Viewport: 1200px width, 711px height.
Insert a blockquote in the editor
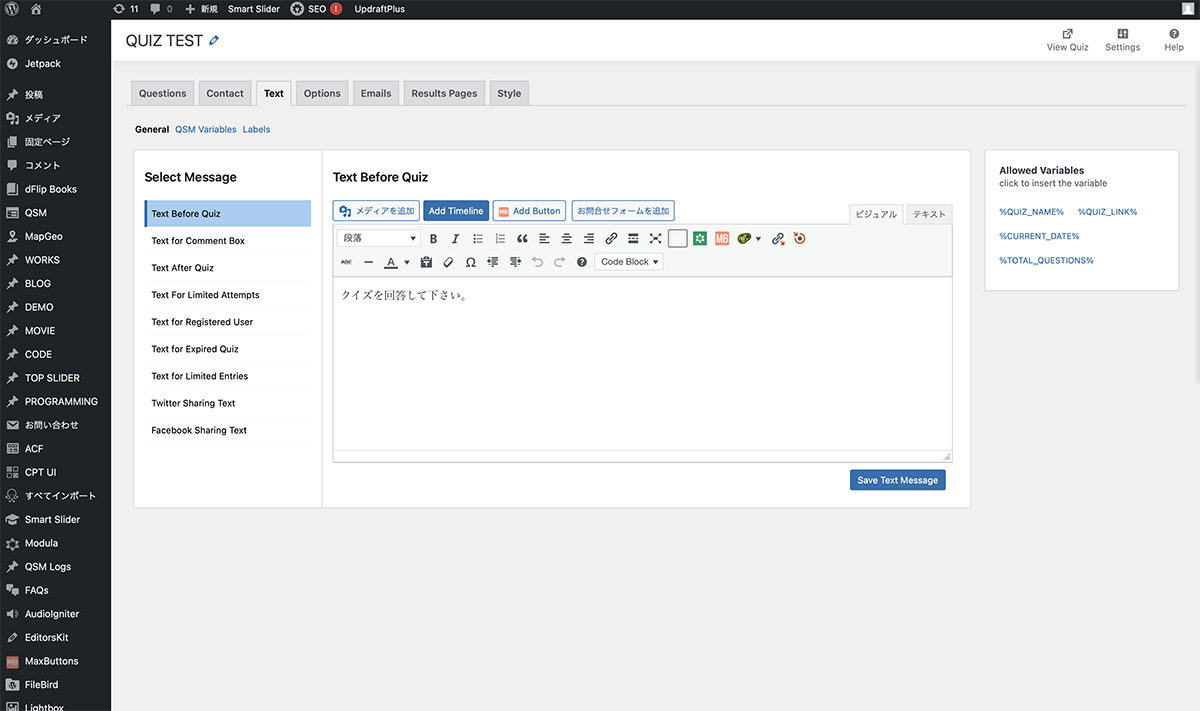click(x=522, y=239)
